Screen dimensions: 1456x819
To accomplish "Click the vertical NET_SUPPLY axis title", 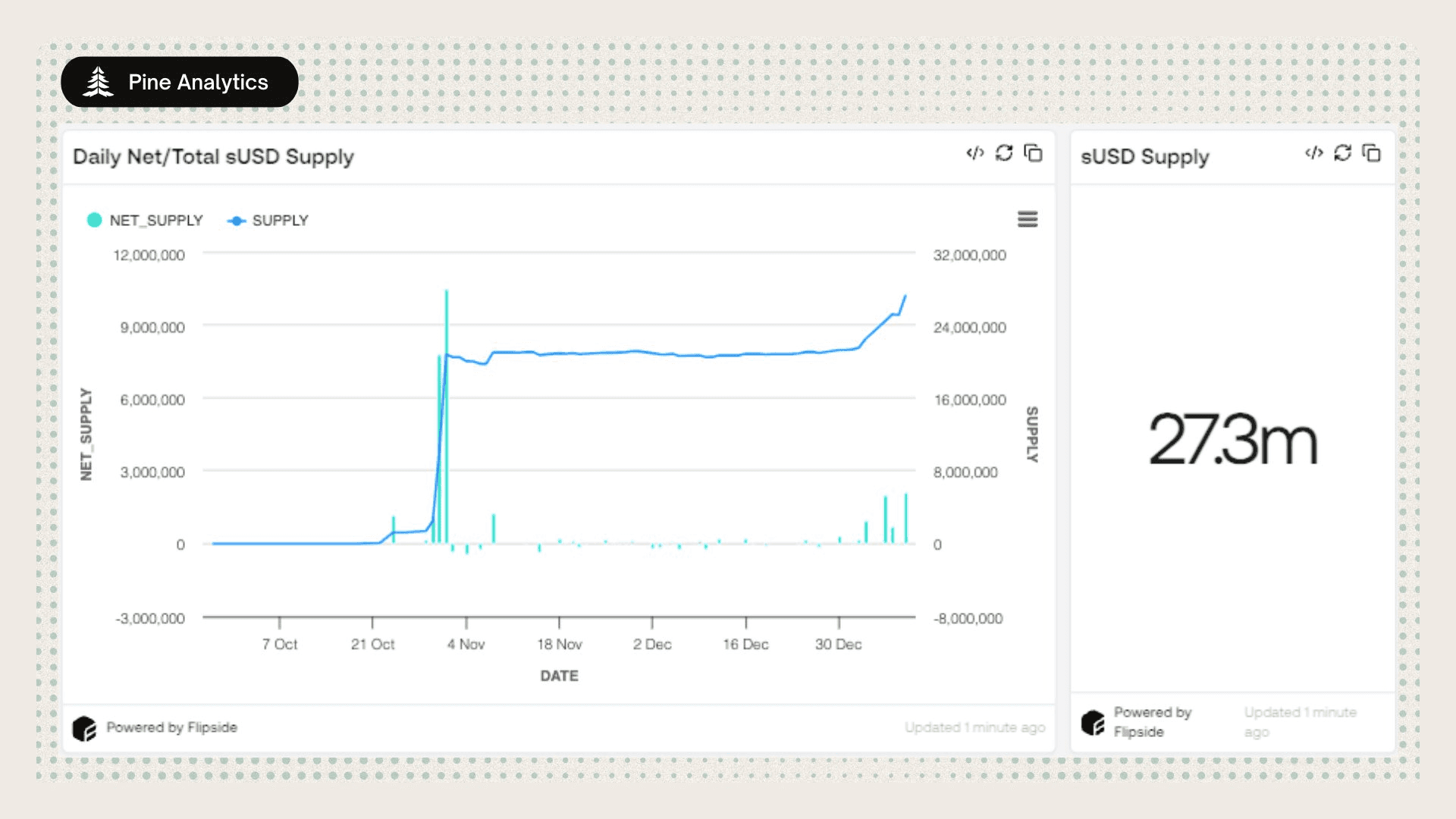I will (86, 434).
